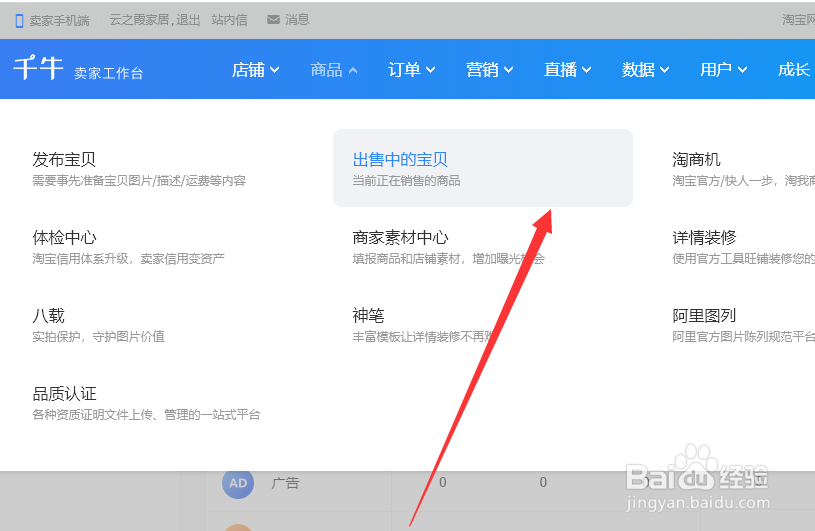815x531 pixels.
Task: Open the 千牛 卖家工作台 logo
Action: pos(78,69)
